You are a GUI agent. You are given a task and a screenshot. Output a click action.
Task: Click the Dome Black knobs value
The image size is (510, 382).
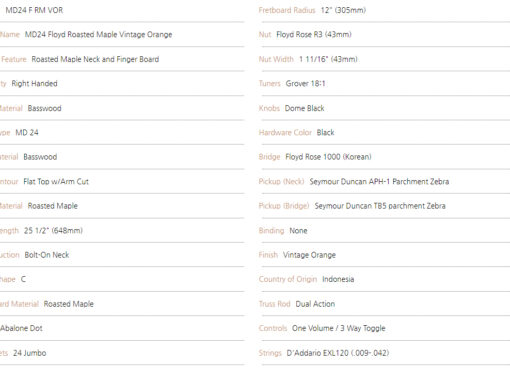305,108
